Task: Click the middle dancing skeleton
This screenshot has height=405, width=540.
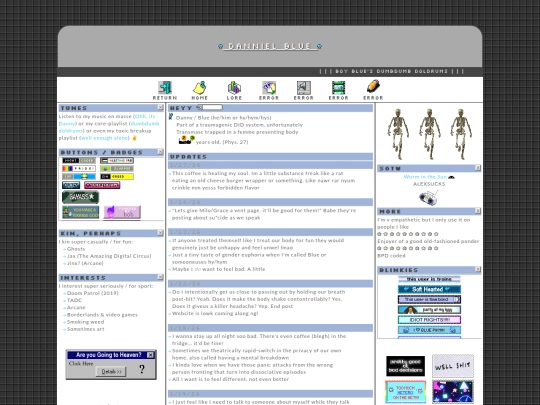Action: [429, 134]
